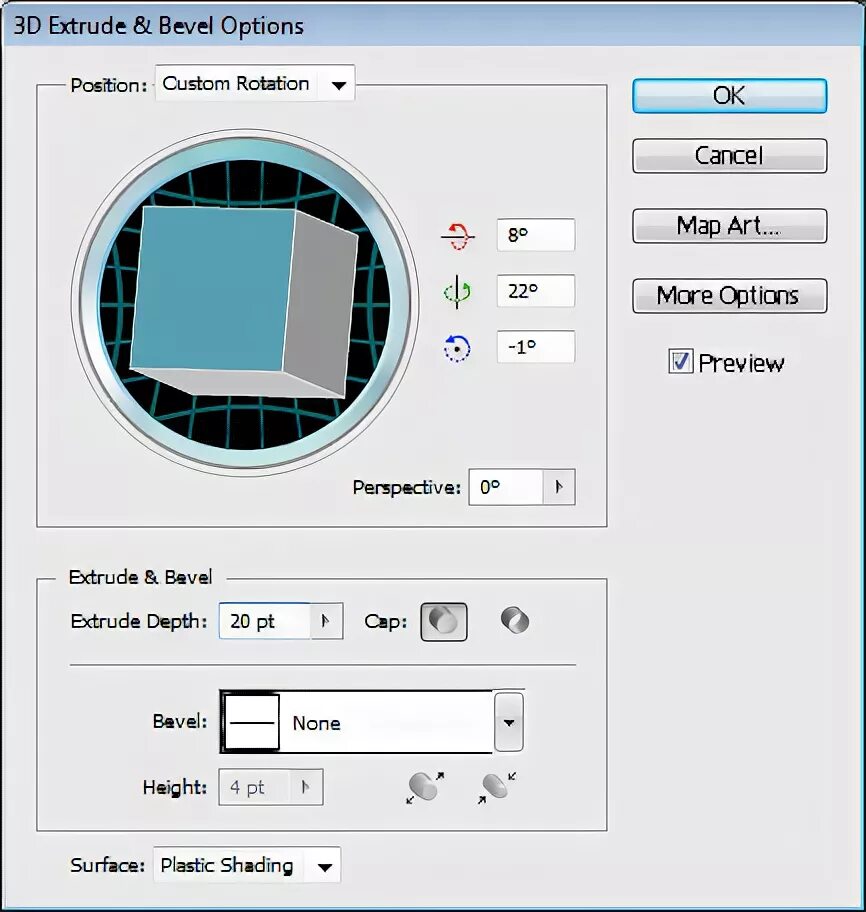Open the Position Custom Rotation dropdown
Viewport: 866px width, 912px height.
pyautogui.click(x=255, y=84)
